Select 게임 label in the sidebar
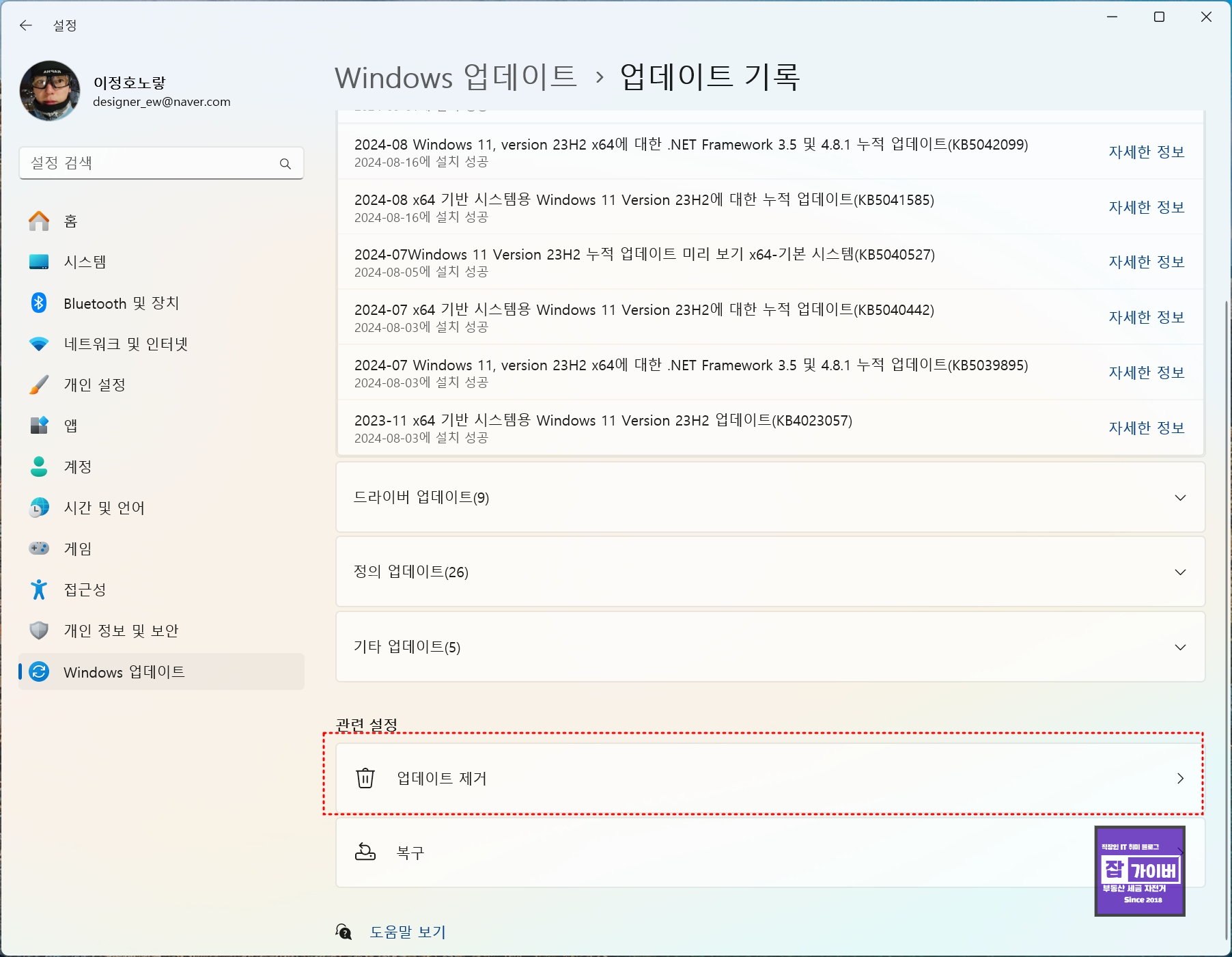1232x957 pixels. (77, 549)
